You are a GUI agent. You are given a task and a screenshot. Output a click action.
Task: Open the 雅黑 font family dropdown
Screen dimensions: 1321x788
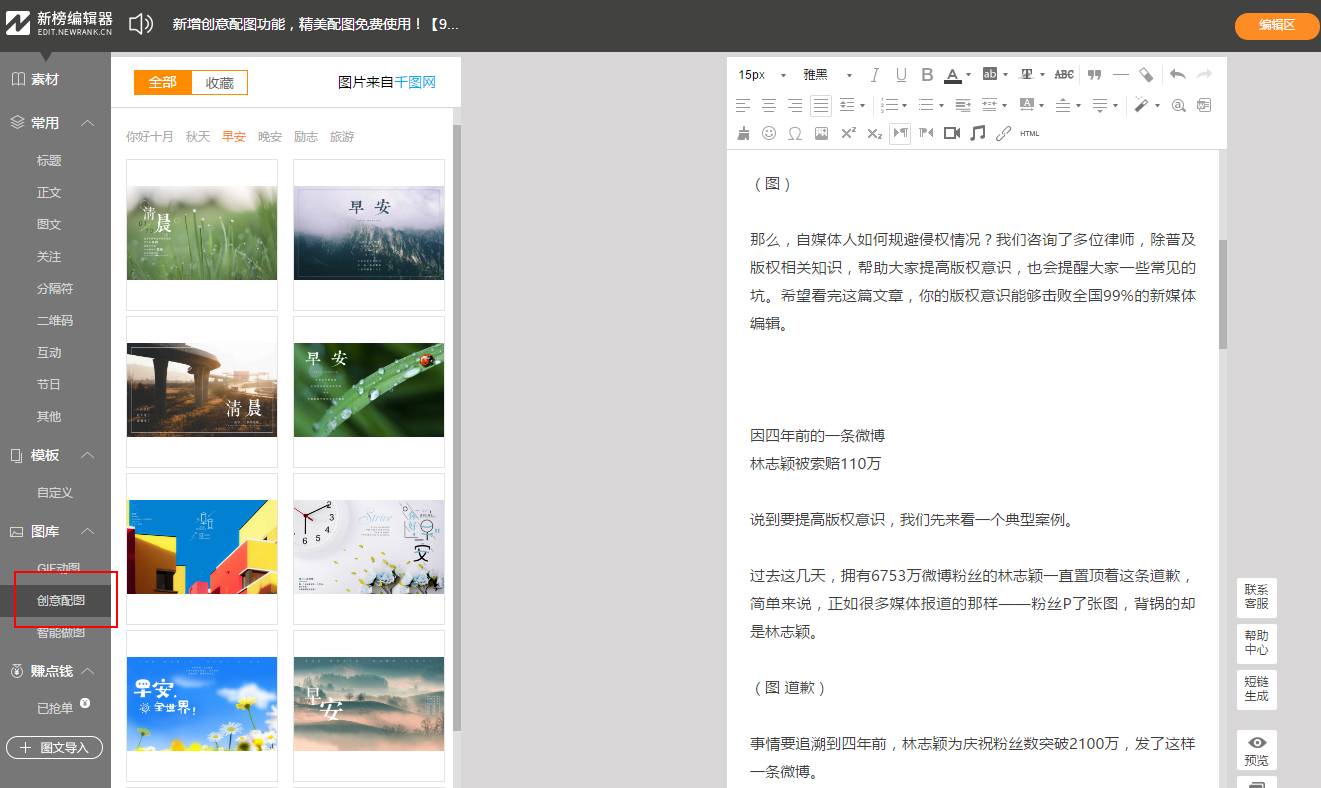pyautogui.click(x=827, y=75)
